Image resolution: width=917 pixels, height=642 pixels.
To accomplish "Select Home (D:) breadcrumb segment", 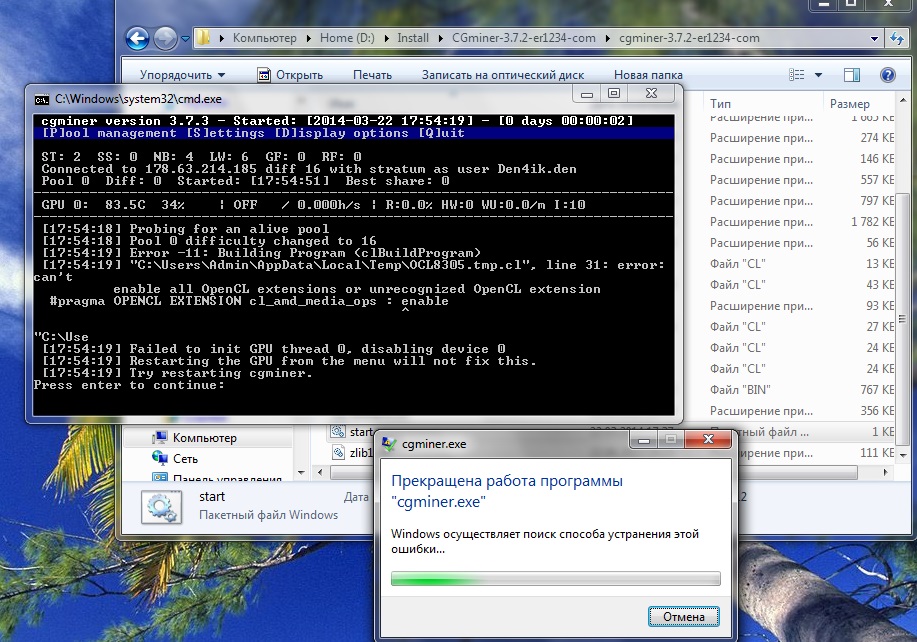I will (347, 38).
